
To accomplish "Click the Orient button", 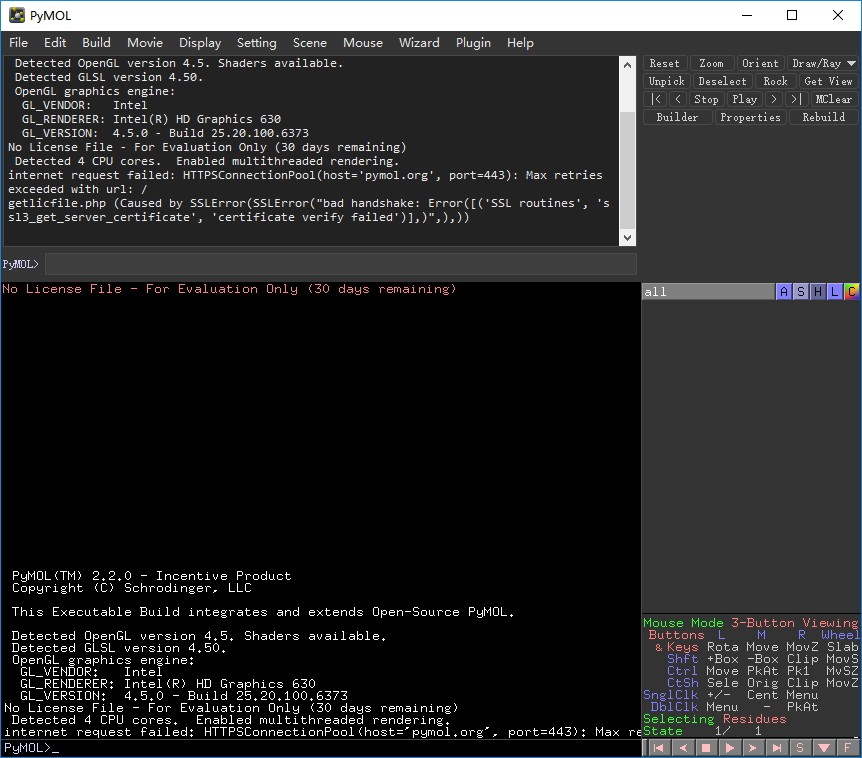I will pyautogui.click(x=760, y=63).
